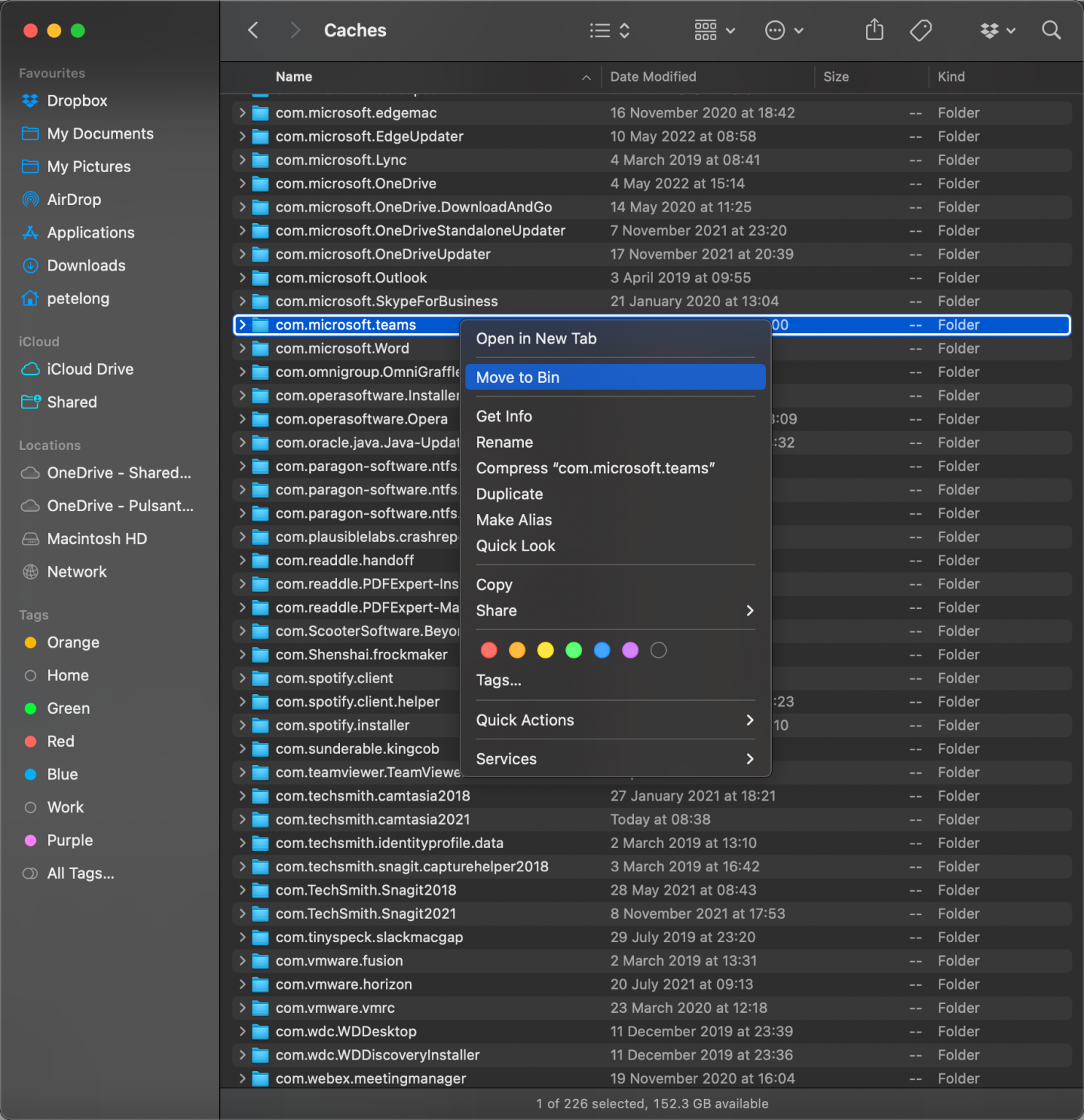Open iCloud Drive from the sidebar

(x=90, y=369)
